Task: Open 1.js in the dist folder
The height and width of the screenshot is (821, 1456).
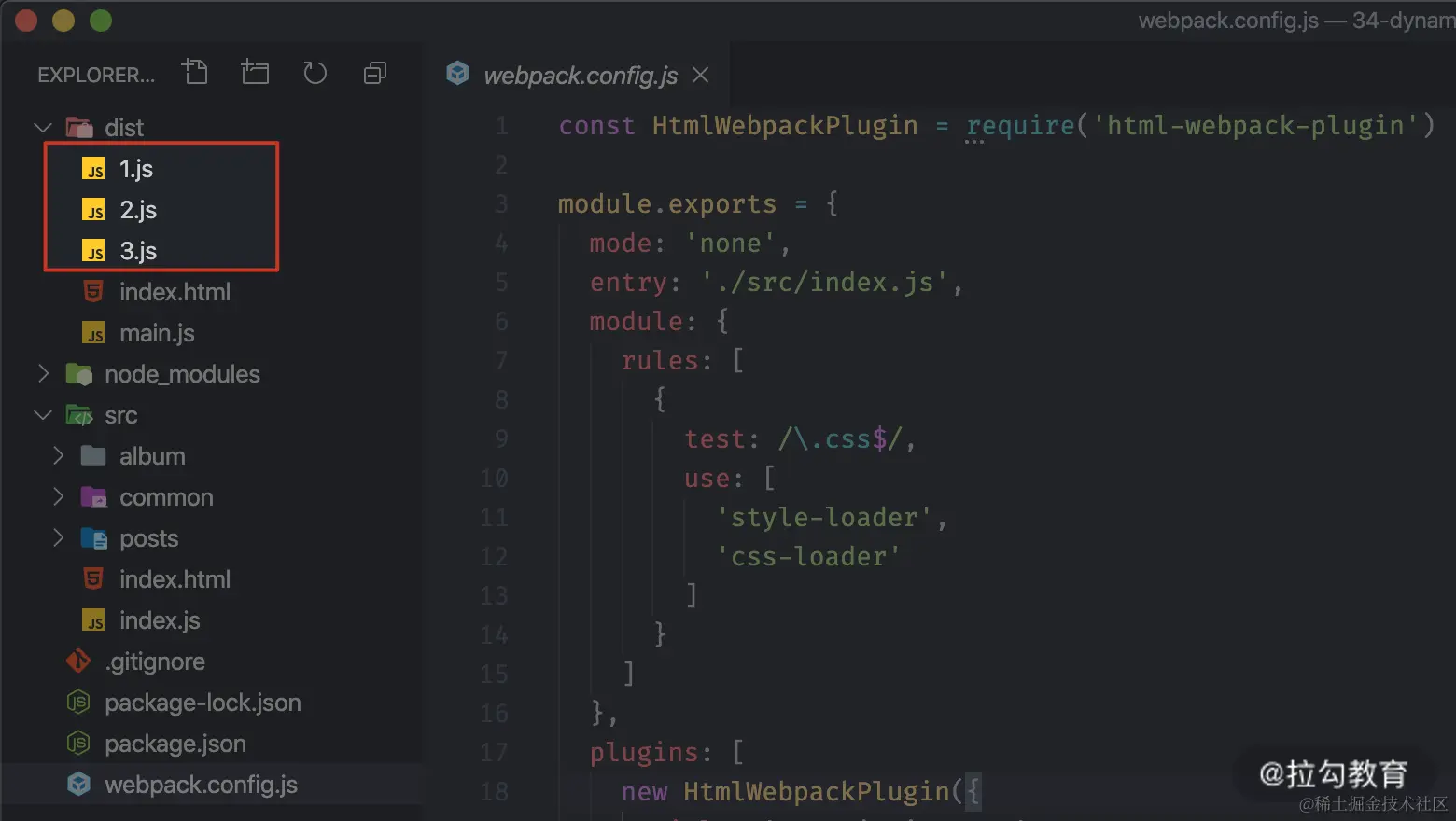Action: click(x=136, y=169)
